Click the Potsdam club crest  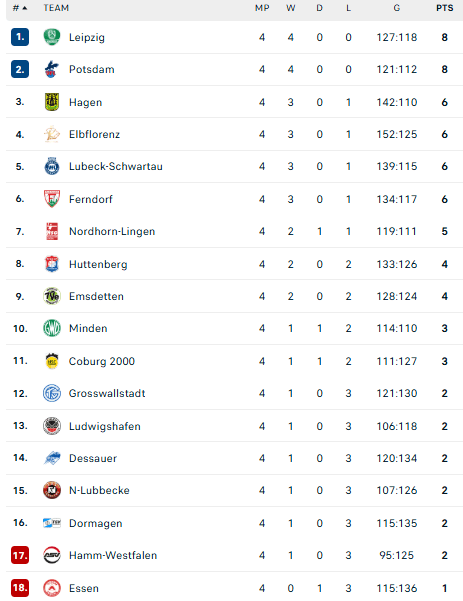click(x=52, y=69)
